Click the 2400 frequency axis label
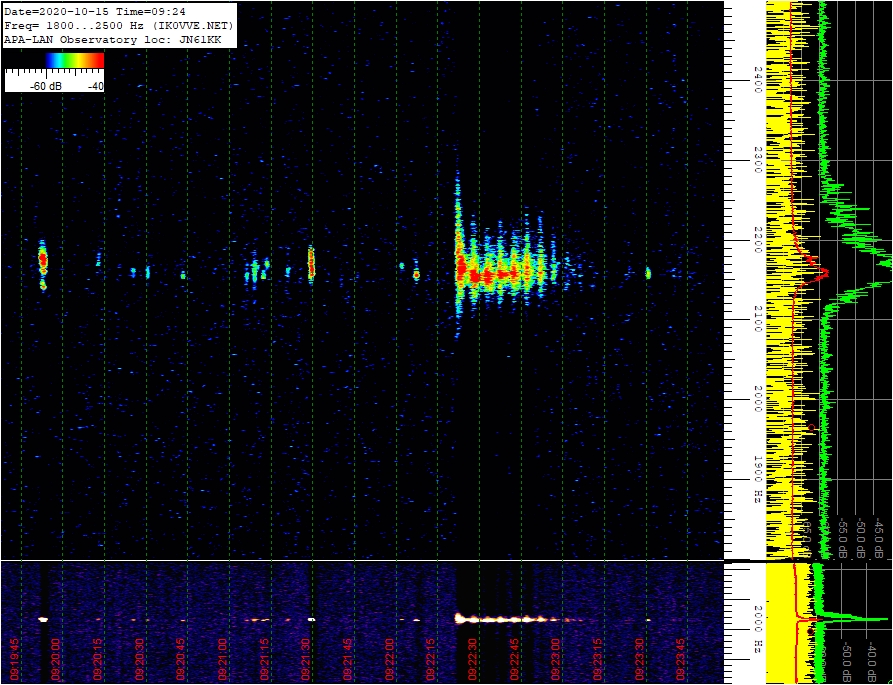Viewport: 893px width, 685px height. 758,80
